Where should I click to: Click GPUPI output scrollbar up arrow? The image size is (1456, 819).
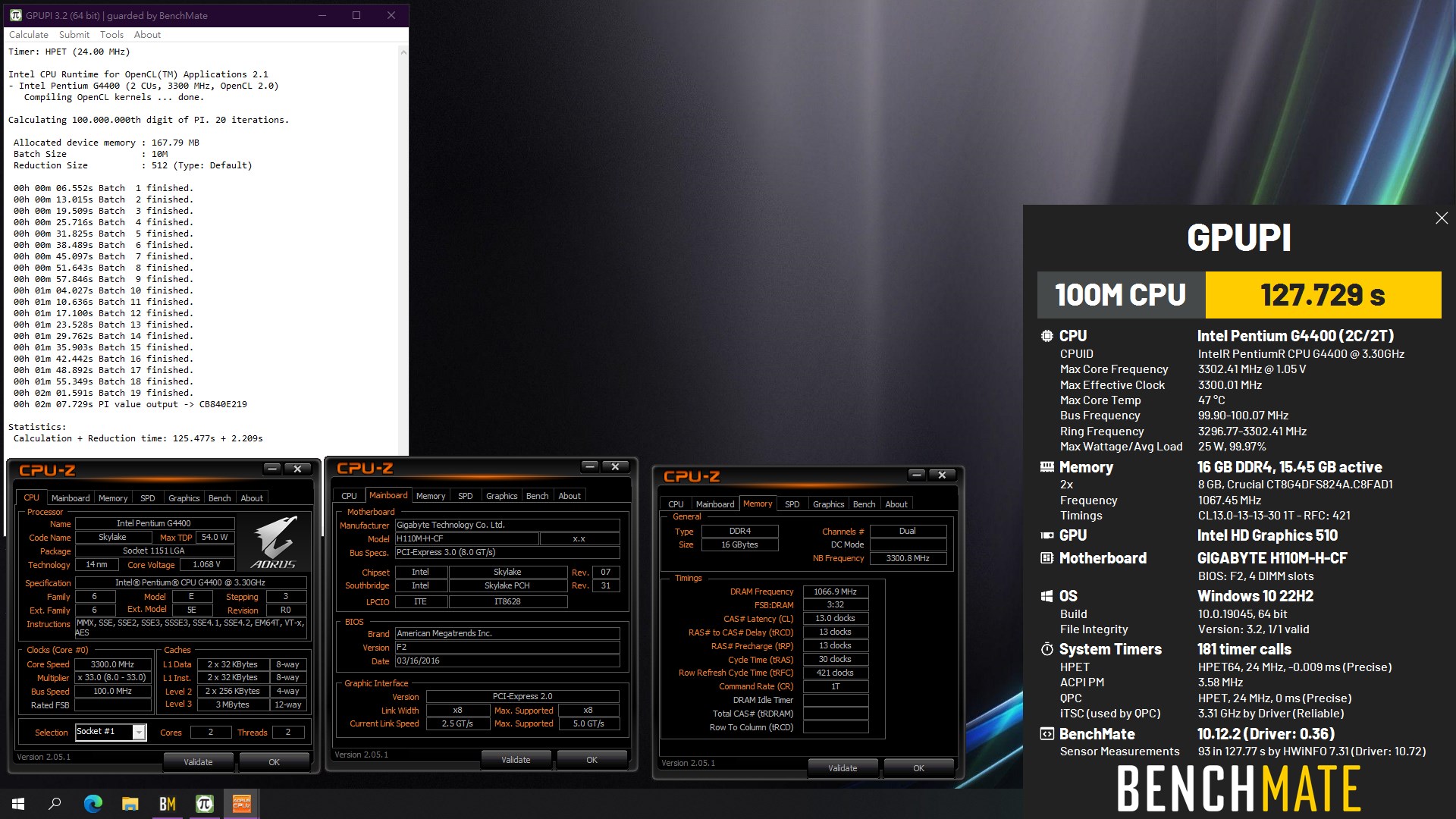[403, 52]
